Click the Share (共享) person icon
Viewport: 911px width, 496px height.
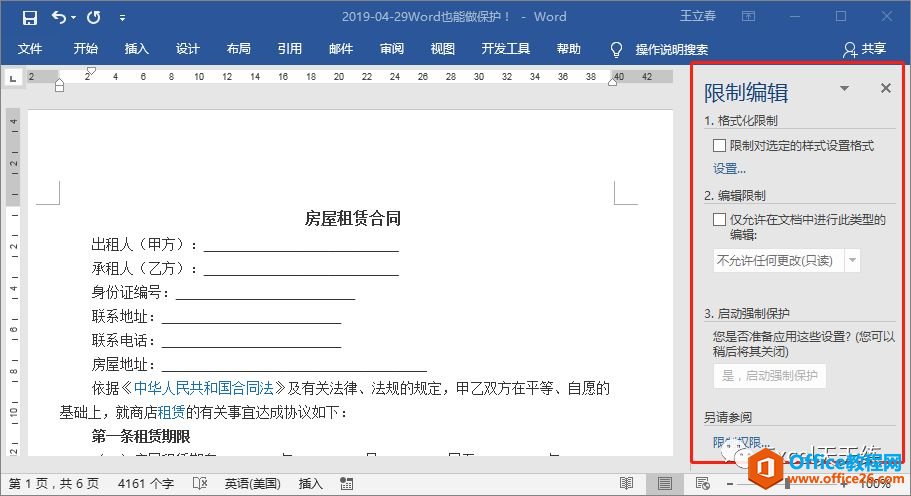coord(849,49)
